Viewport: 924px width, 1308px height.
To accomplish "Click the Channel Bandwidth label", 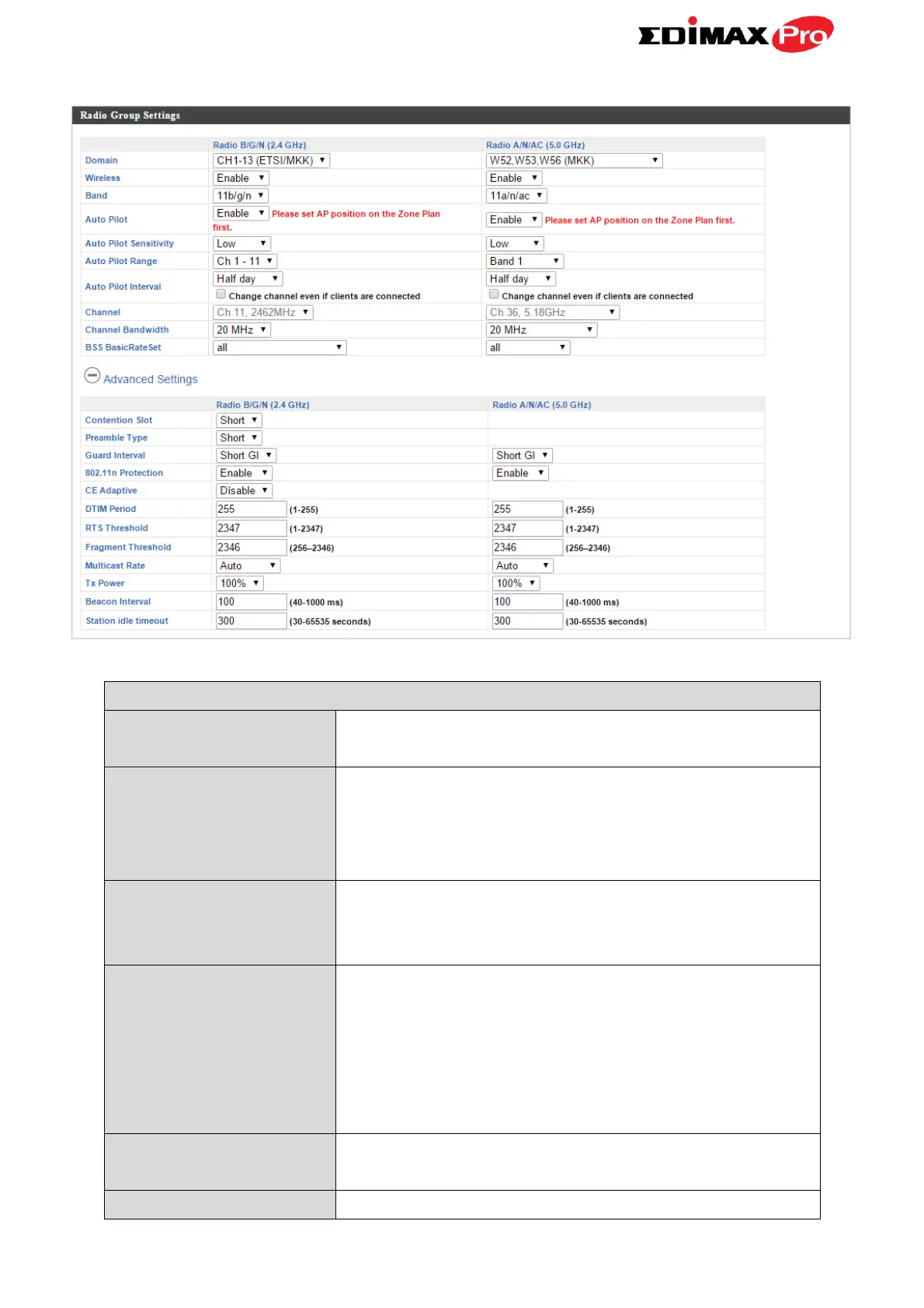I will pos(127,330).
